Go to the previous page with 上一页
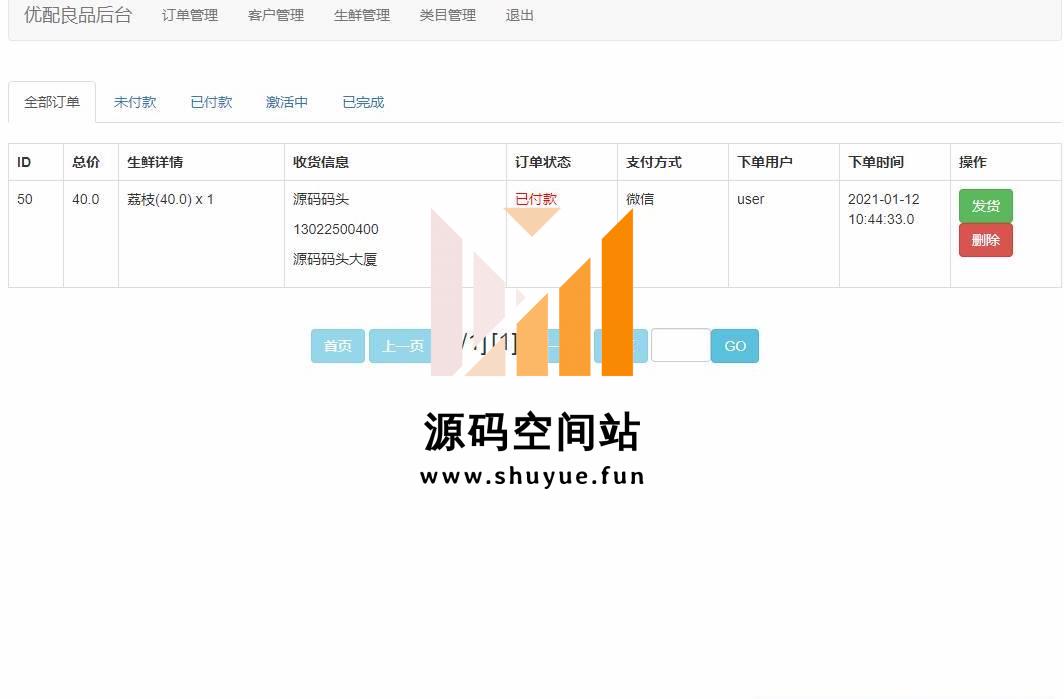 (x=402, y=346)
